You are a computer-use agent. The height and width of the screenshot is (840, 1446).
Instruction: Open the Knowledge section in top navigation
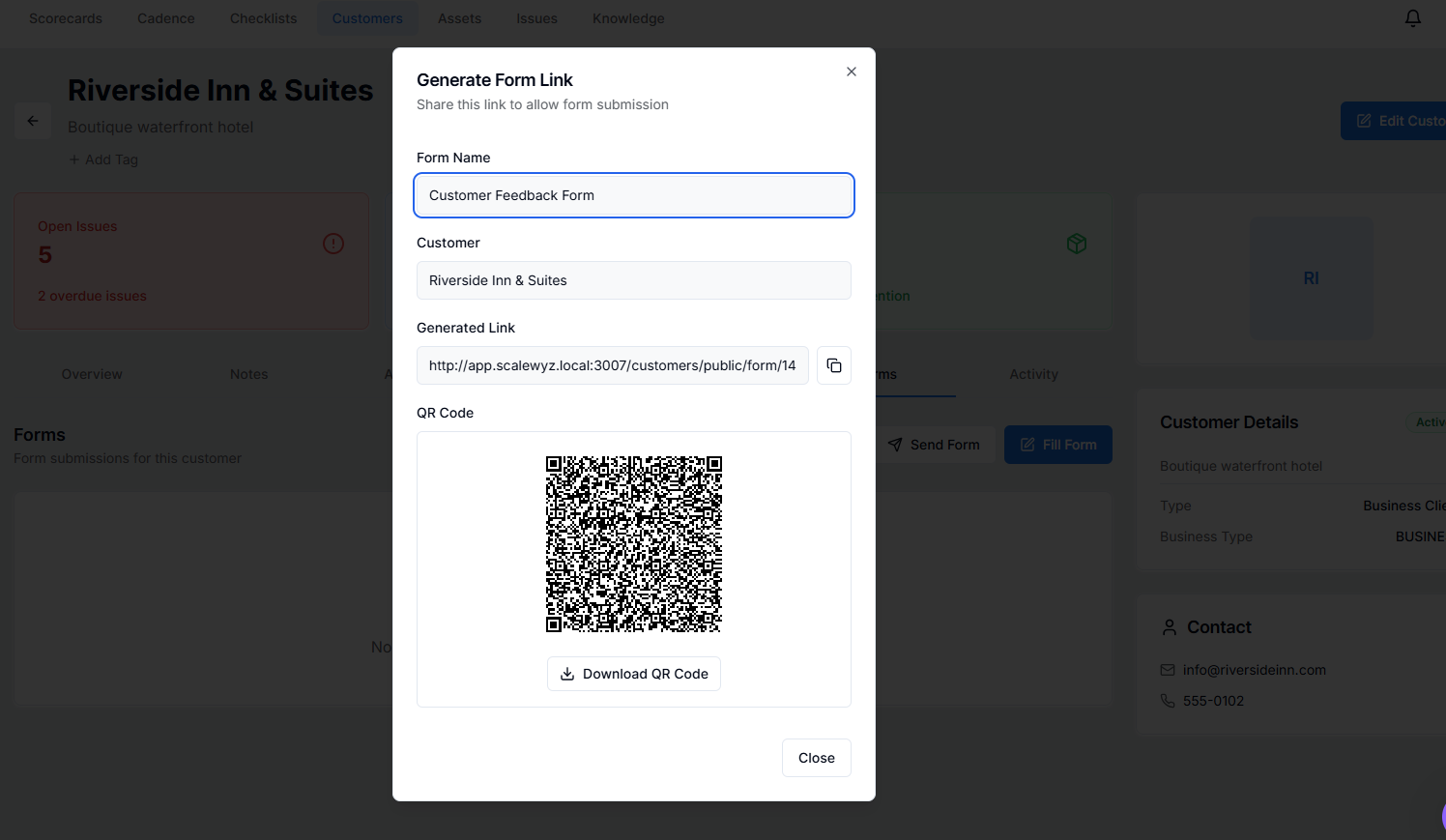click(627, 17)
